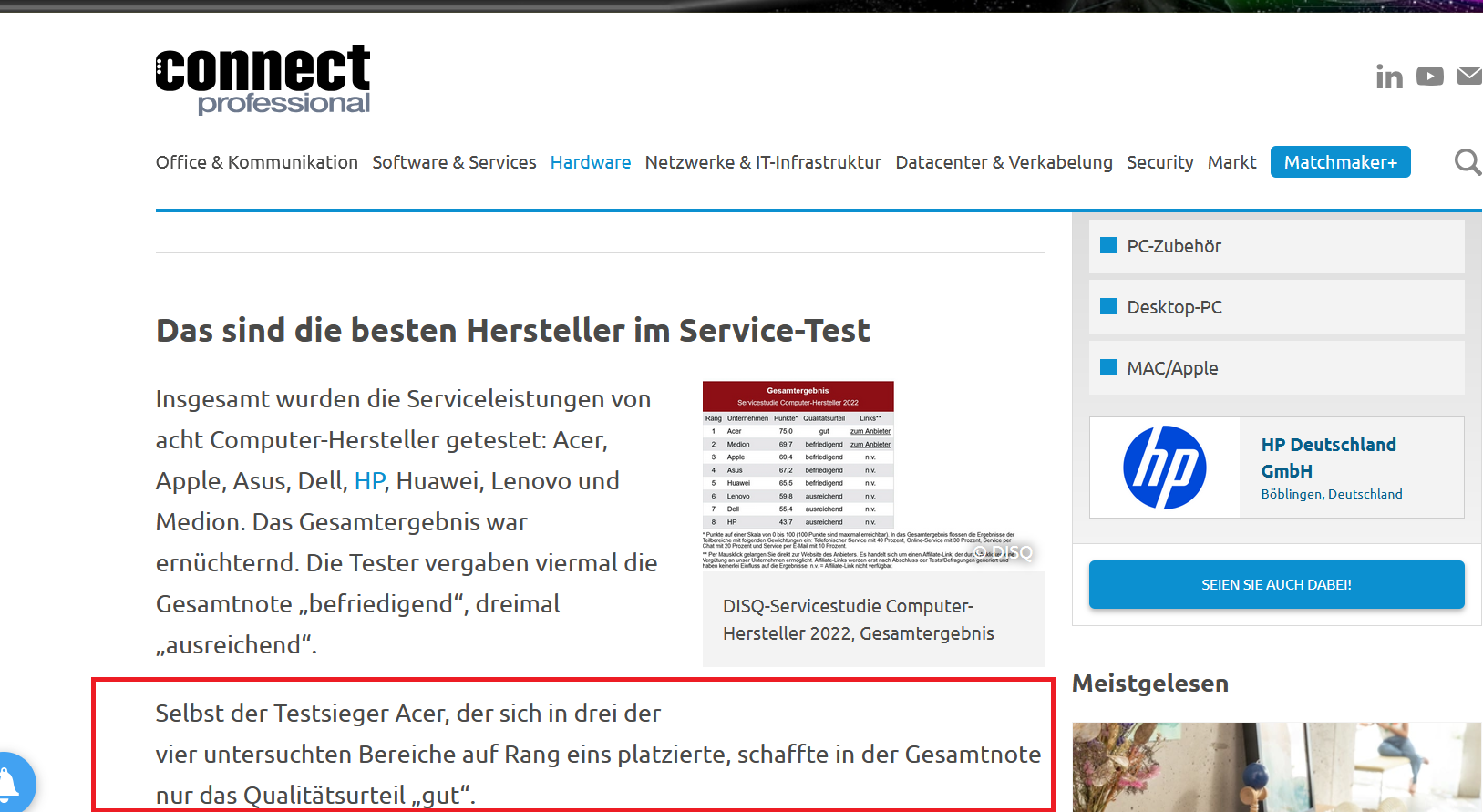
Task: Click paragraph starting 'Selbst der Testsieger Acer'
Action: pos(598,755)
